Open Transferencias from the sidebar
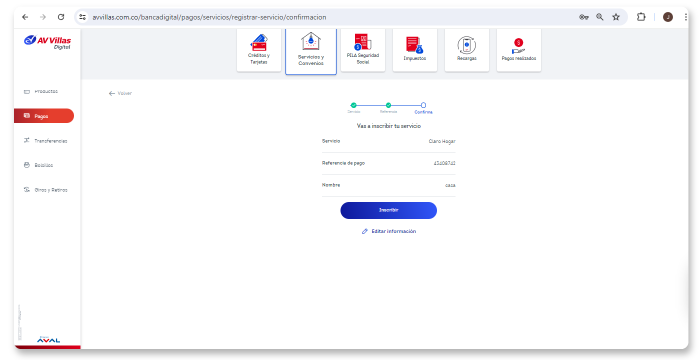700x360 pixels. (45, 141)
